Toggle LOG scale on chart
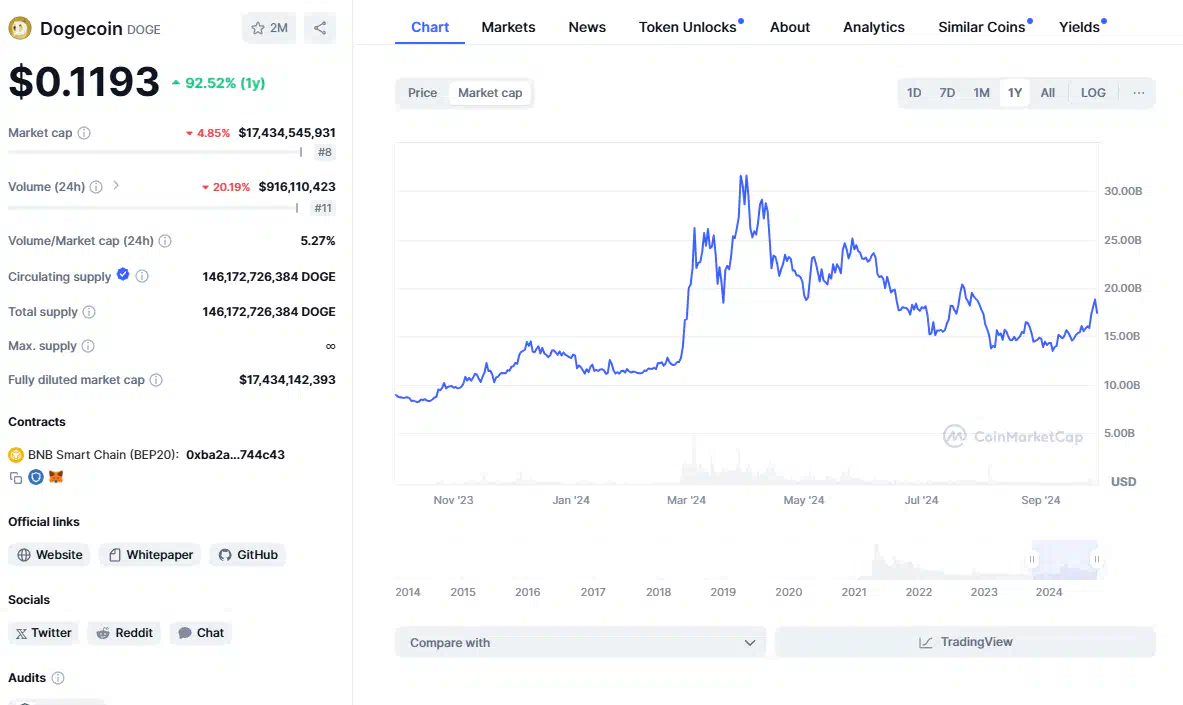 (1093, 93)
